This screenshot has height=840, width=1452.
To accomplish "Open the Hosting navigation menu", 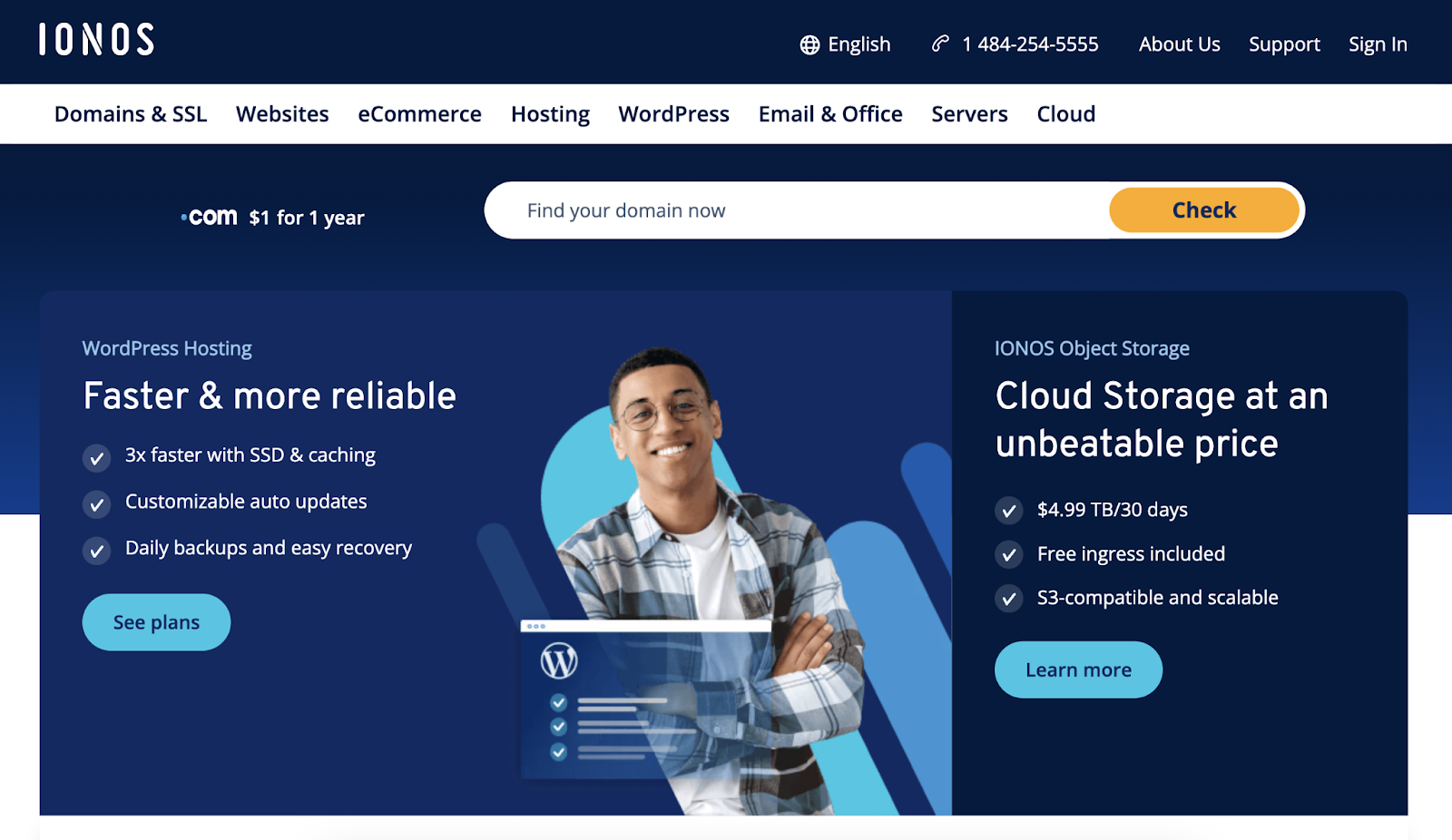I will tap(549, 113).
